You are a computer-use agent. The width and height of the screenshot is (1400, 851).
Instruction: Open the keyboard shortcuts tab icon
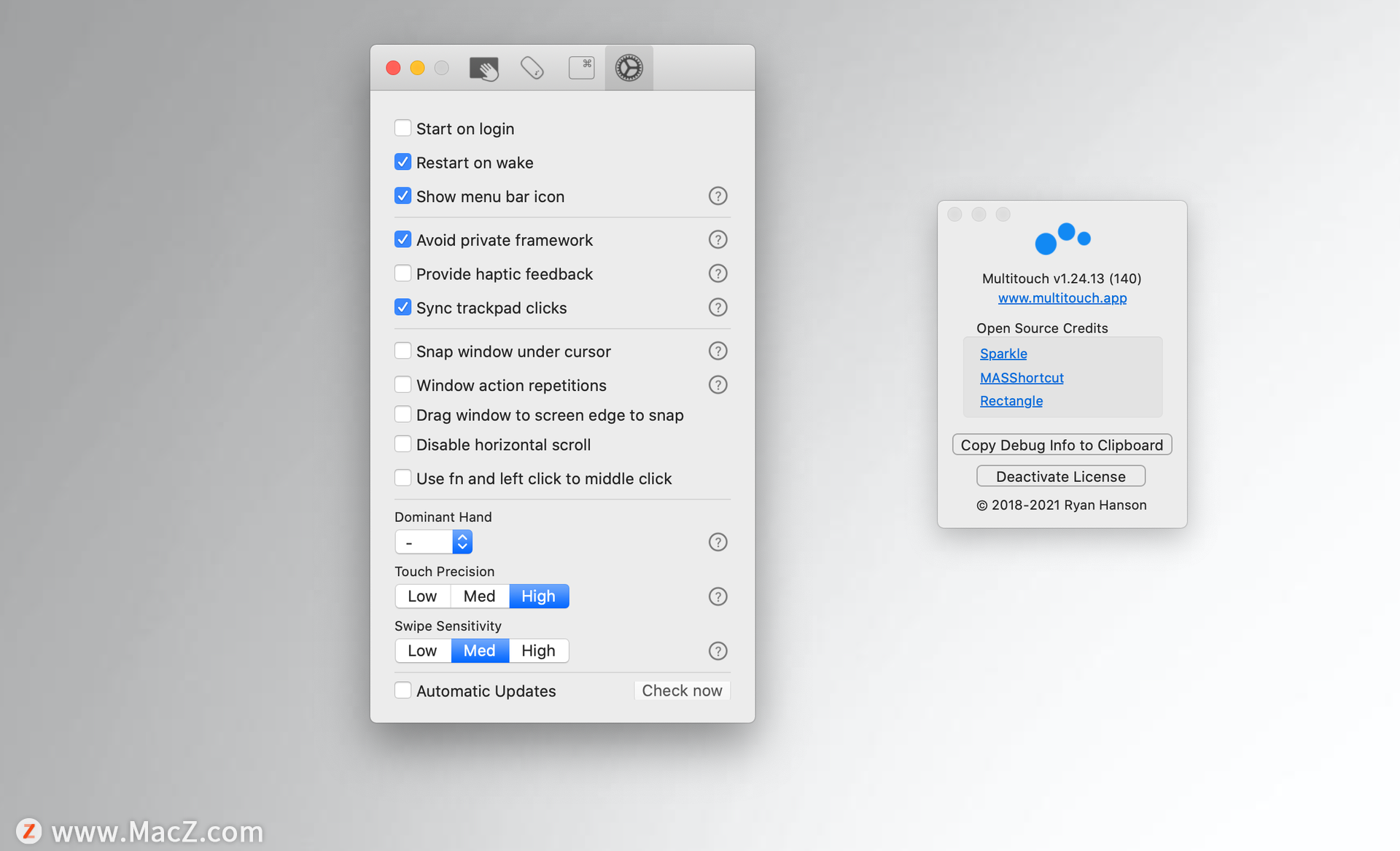581,68
